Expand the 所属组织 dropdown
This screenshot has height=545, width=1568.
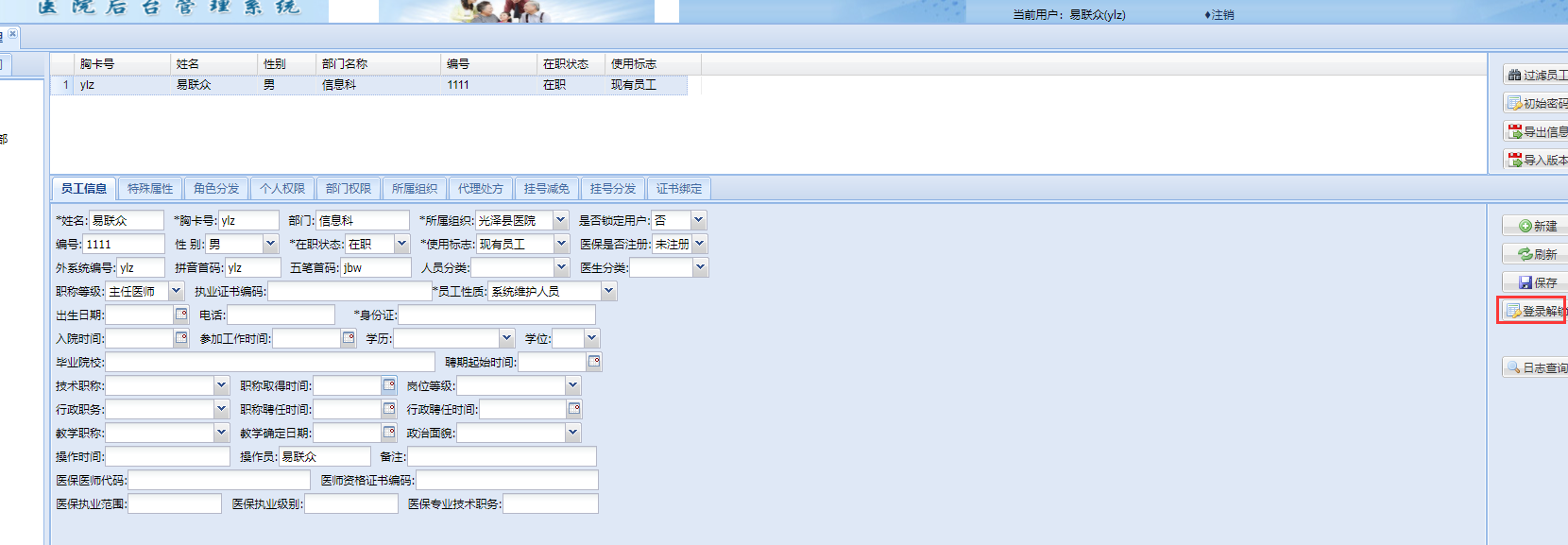coord(560,220)
